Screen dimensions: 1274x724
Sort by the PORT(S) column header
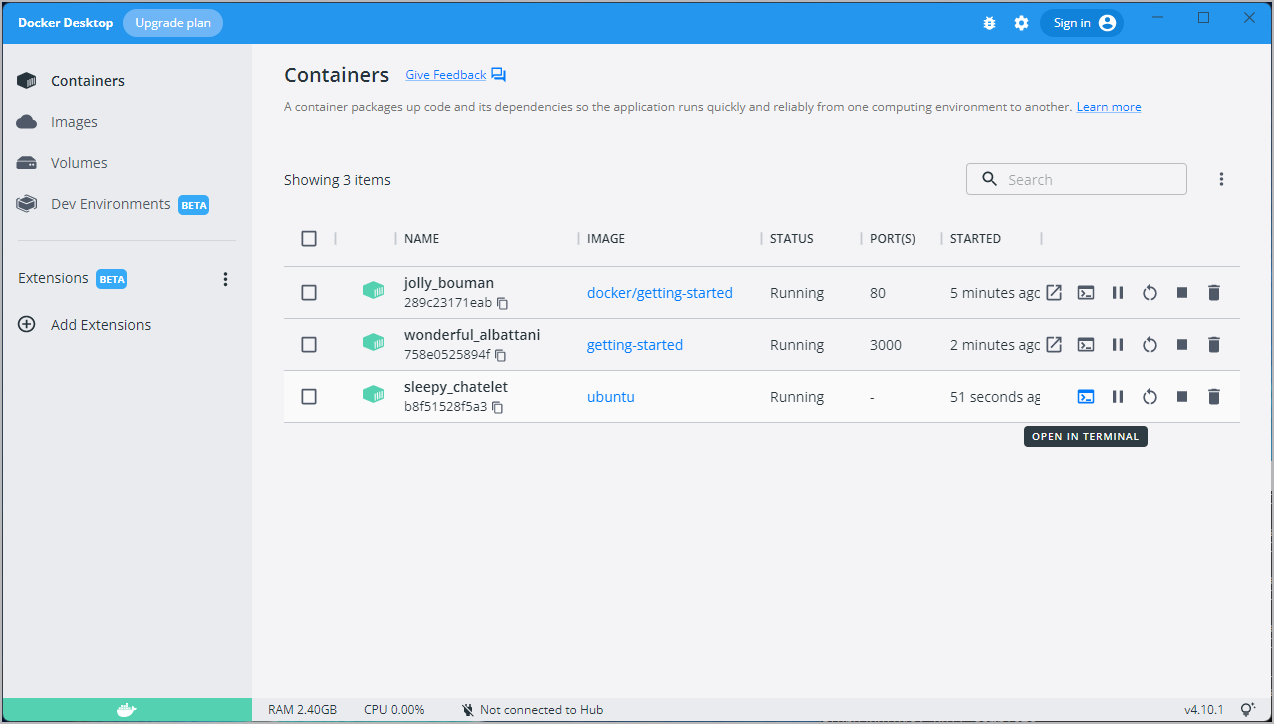[893, 239]
